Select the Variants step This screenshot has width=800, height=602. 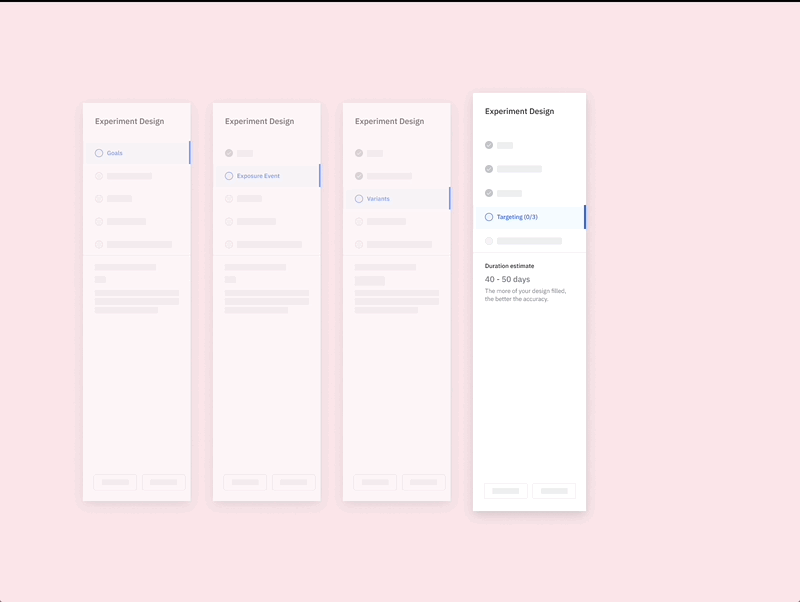(378, 199)
